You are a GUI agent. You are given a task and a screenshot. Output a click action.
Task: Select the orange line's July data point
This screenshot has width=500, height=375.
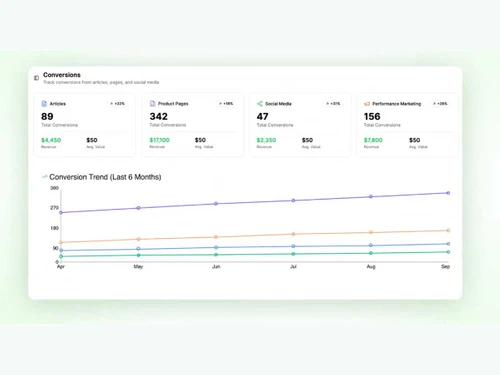pyautogui.click(x=293, y=234)
